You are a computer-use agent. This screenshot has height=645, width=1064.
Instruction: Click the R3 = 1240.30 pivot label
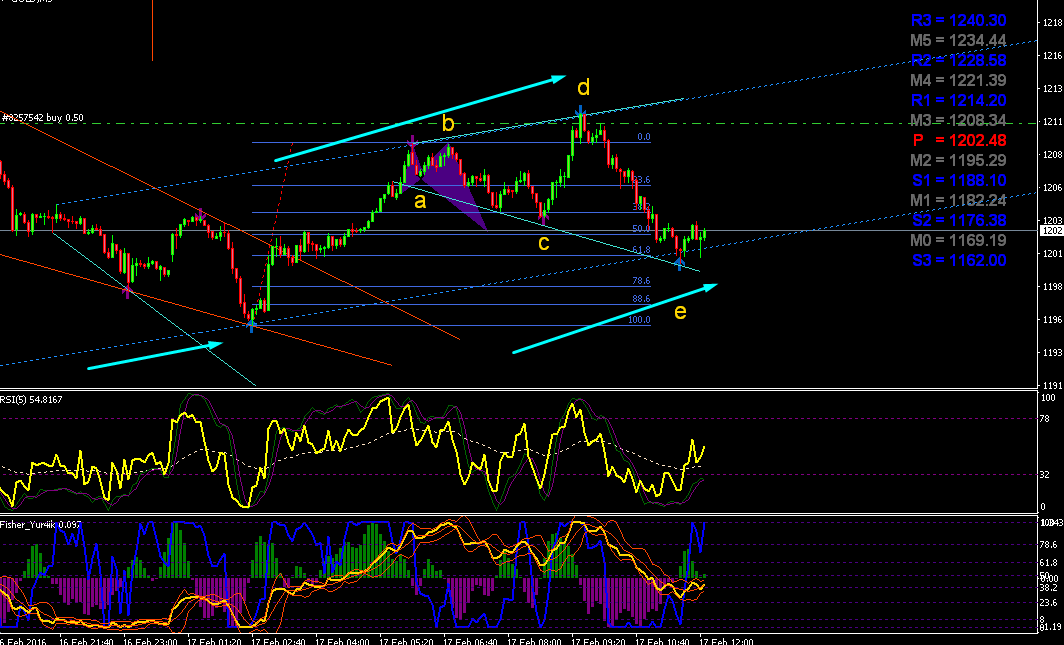(958, 20)
